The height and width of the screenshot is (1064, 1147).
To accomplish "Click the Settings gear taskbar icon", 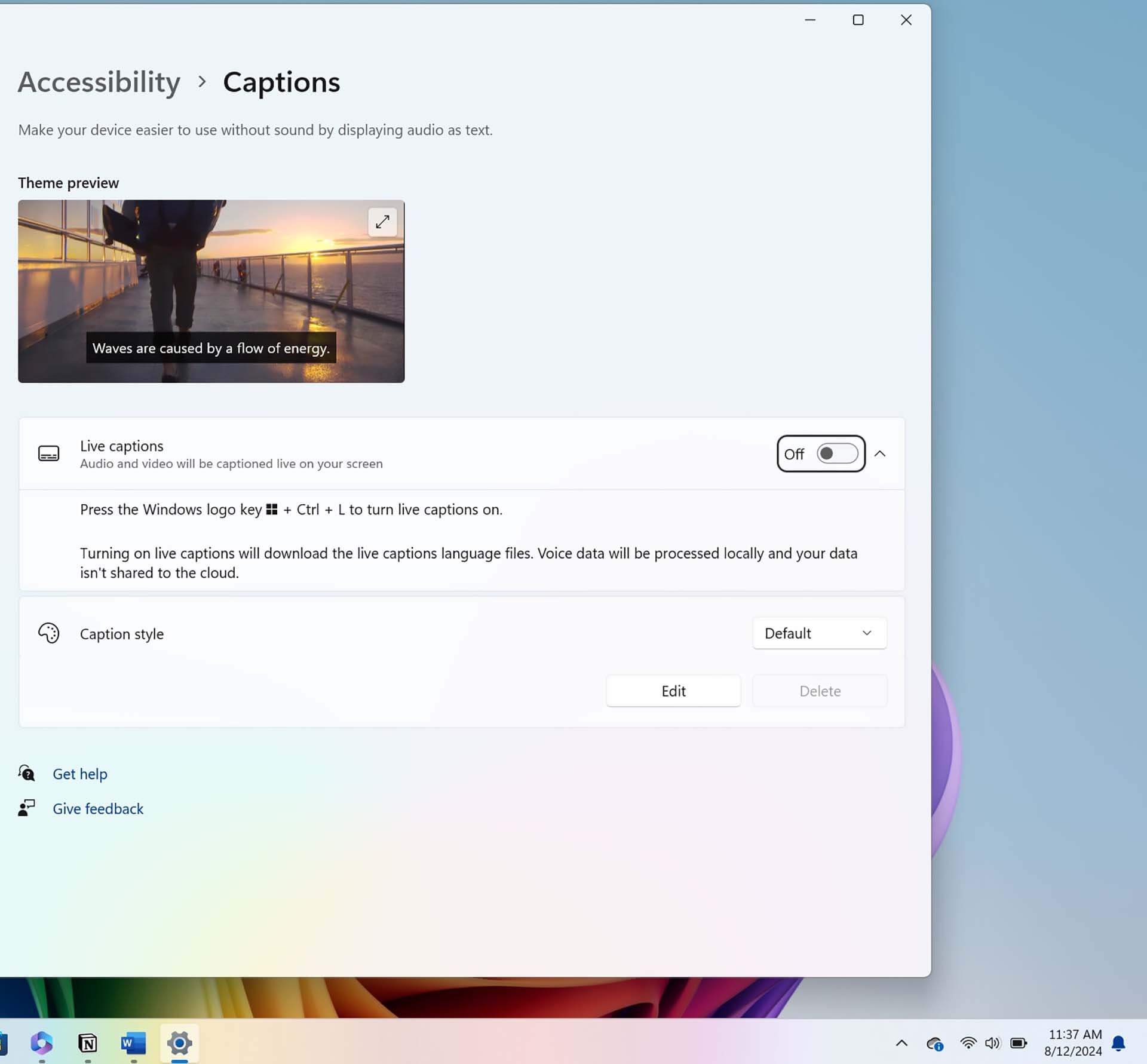I will 179,1043.
